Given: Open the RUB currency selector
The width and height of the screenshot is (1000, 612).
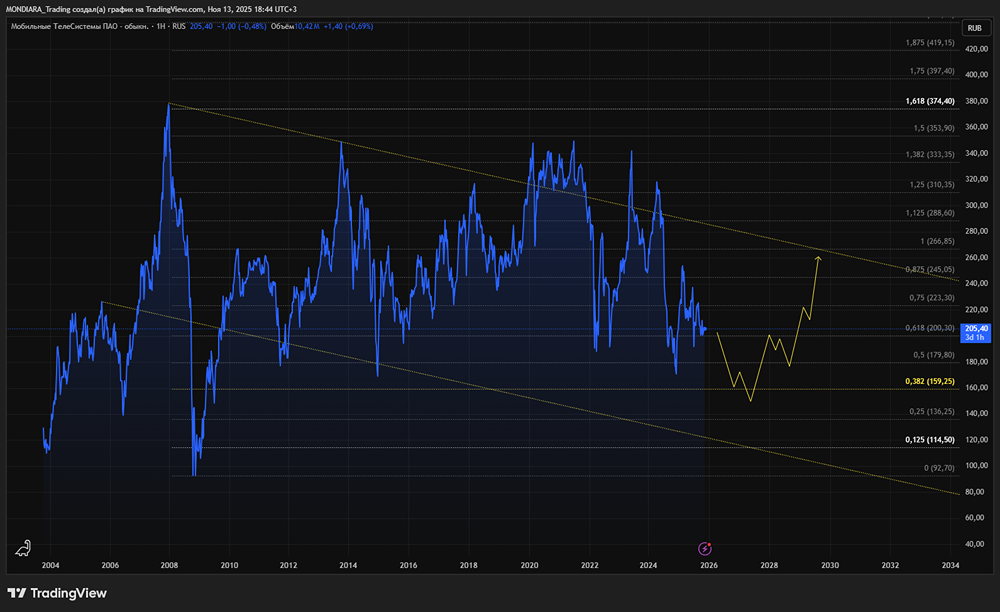Looking at the screenshot, I should tap(975, 29).
